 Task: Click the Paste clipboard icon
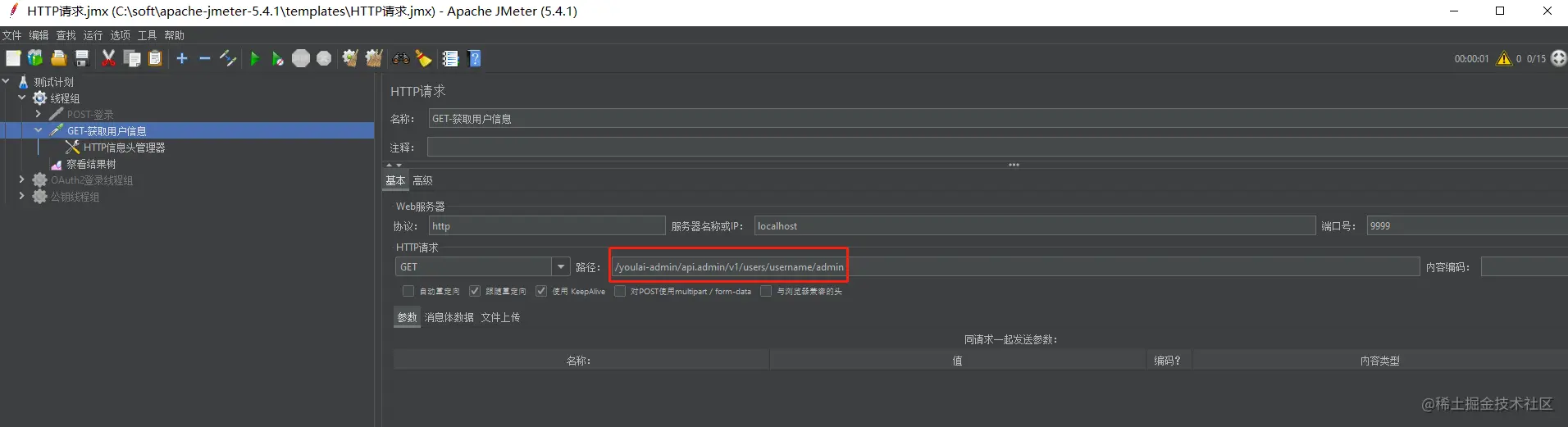tap(155, 58)
